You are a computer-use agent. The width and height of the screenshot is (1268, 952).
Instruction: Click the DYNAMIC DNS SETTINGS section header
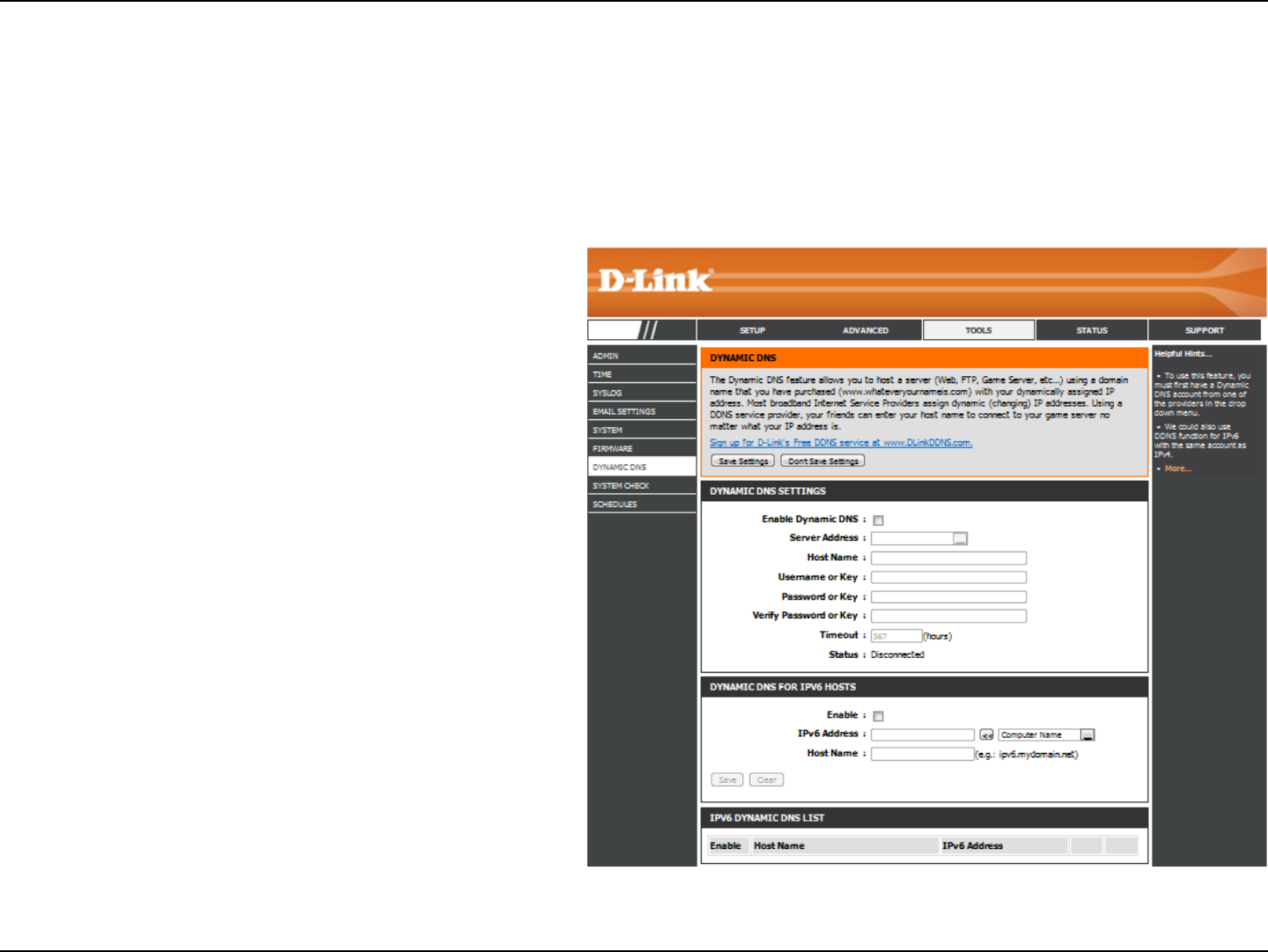(x=925, y=491)
